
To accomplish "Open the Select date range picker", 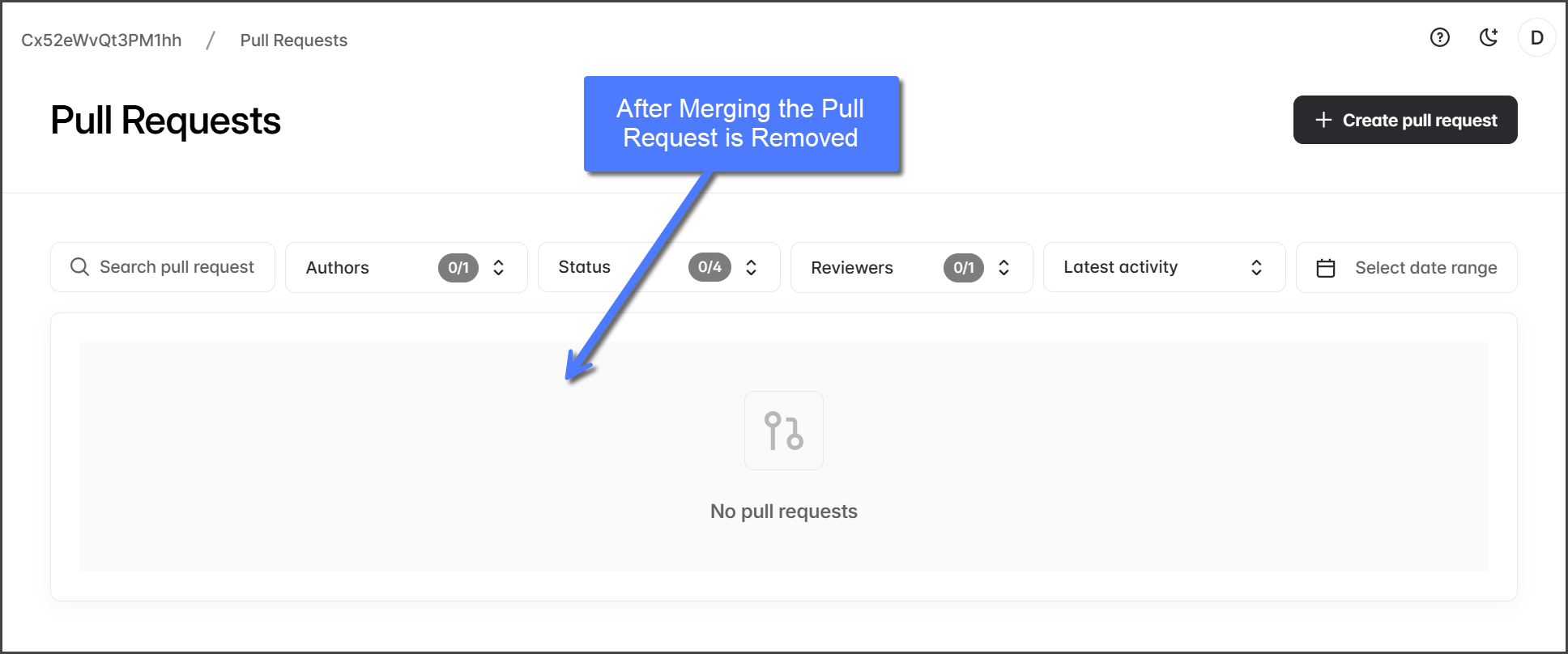I will (1425, 268).
